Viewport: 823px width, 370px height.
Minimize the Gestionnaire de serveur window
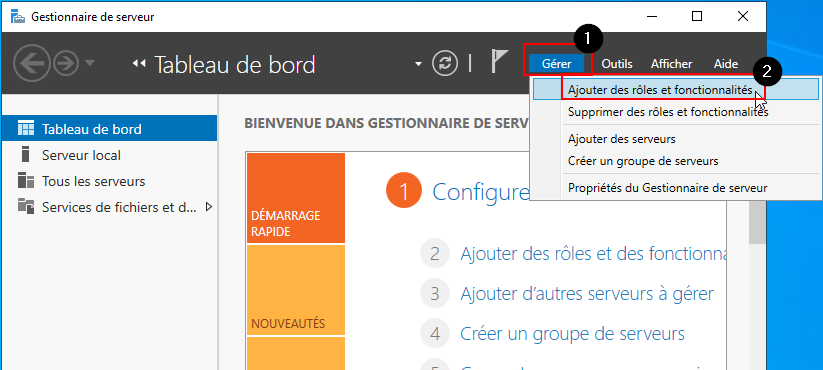(651, 16)
